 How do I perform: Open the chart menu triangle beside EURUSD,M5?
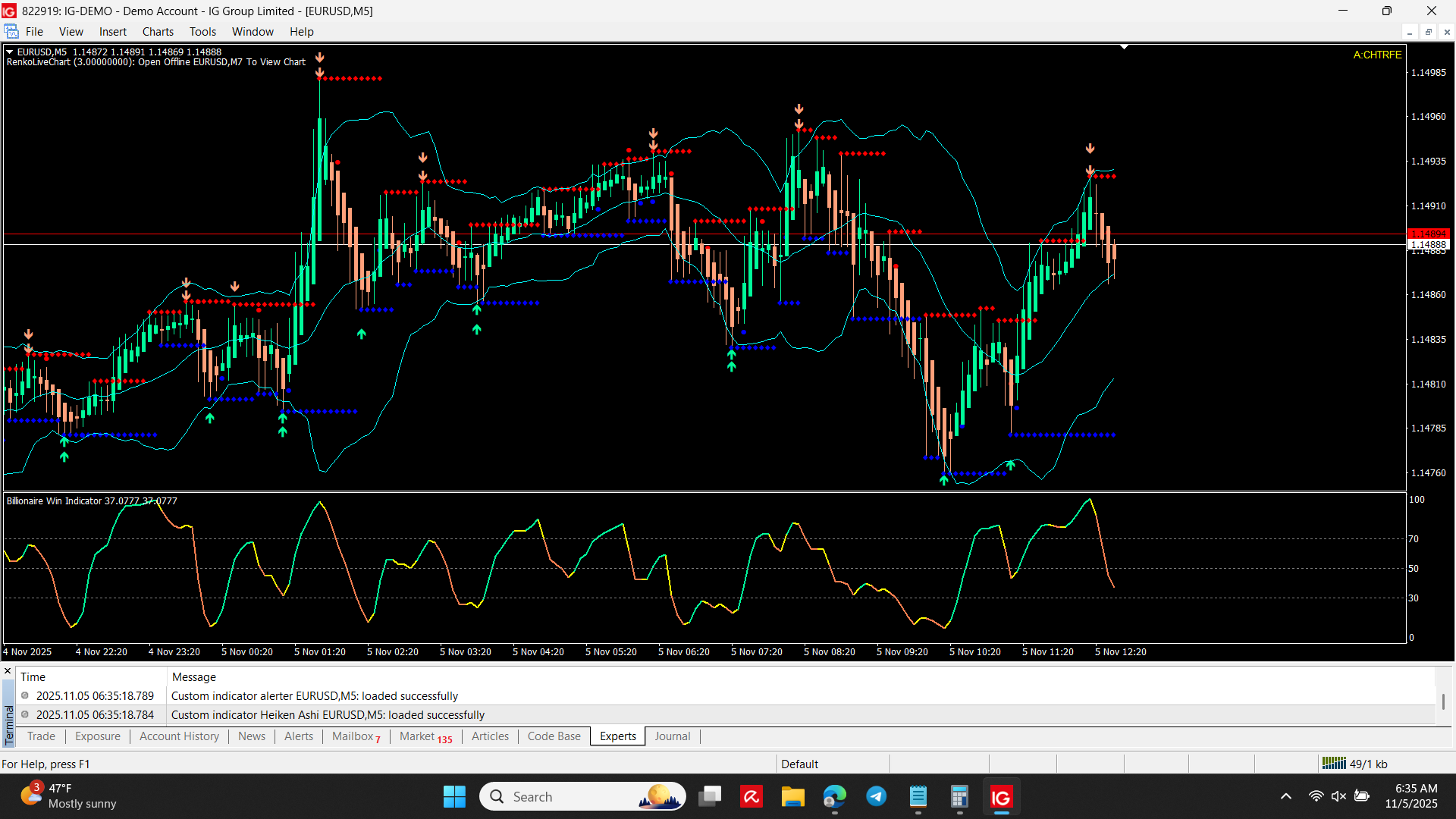[x=10, y=52]
